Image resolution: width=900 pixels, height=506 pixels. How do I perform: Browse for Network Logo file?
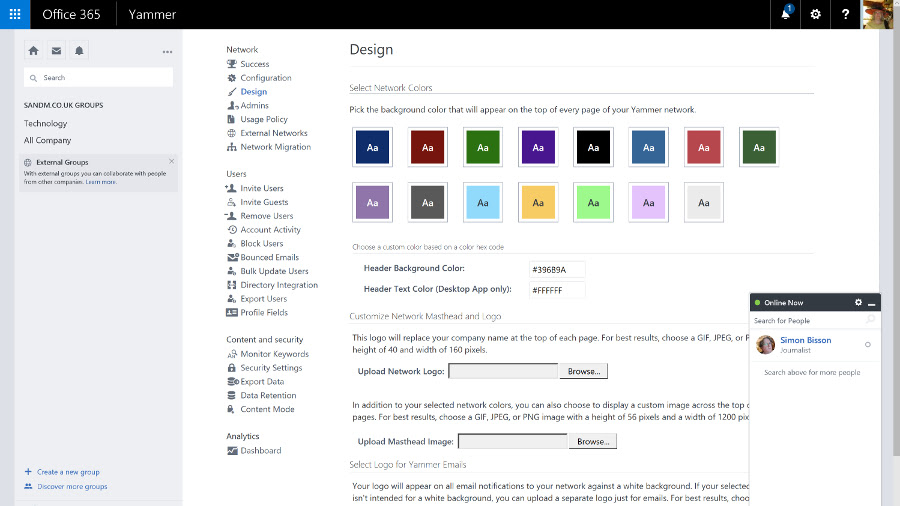click(x=584, y=371)
